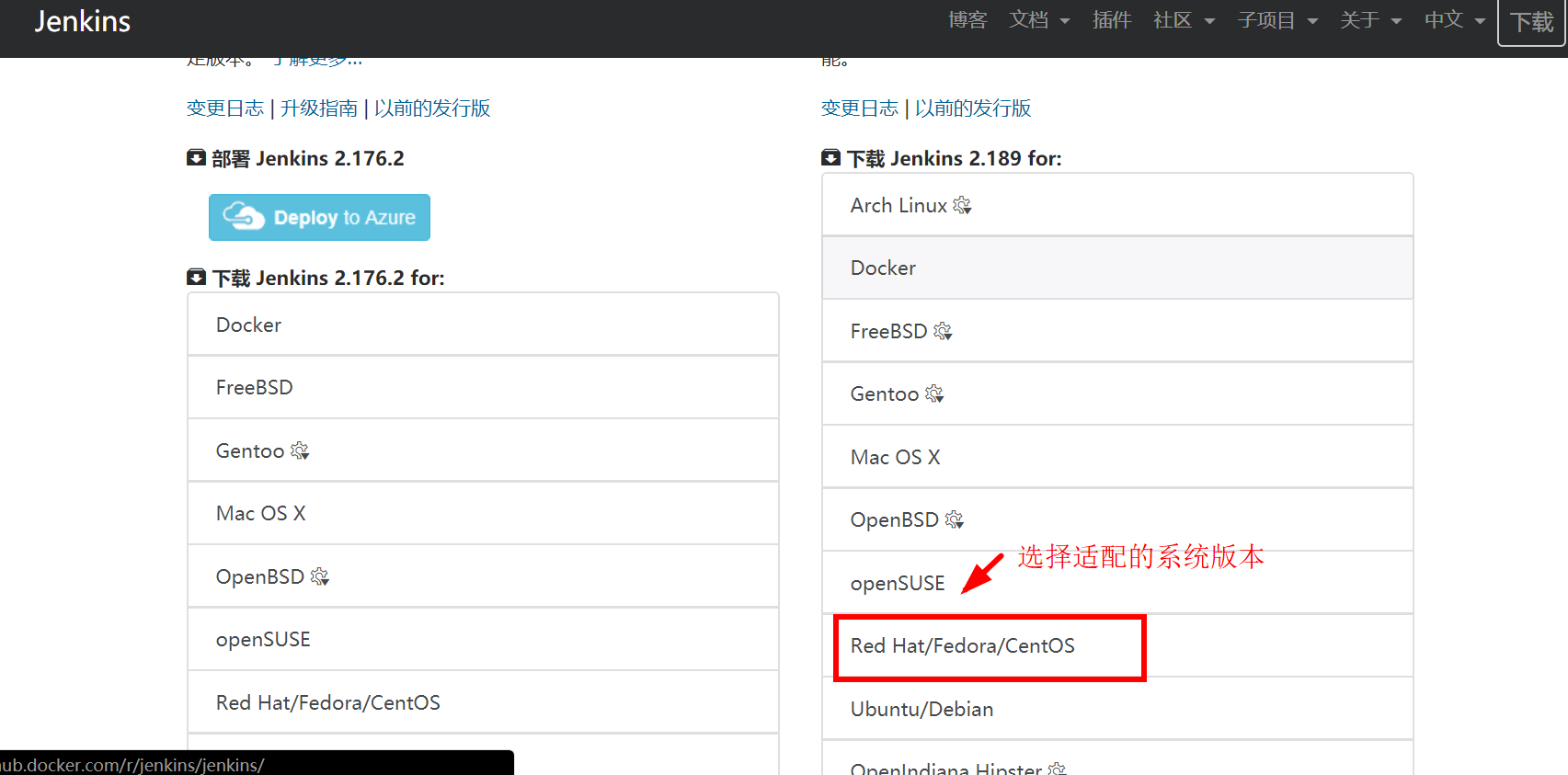Image resolution: width=1568 pixels, height=775 pixels.
Task: Select Red Hat/Fedora/CentOS in the 2.189 list
Action: click(1117, 645)
